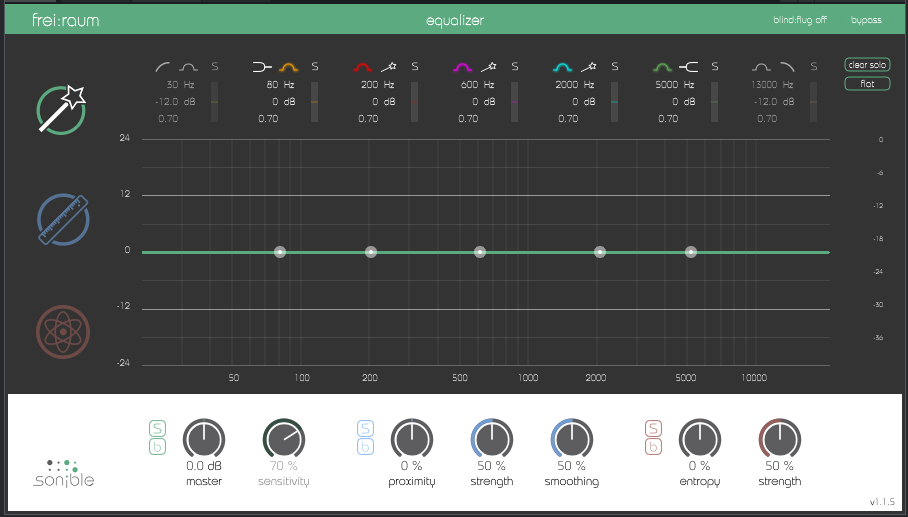Click the 600 Hz node on the EQ curve
Screen dimensions: 908x517
coord(480,252)
